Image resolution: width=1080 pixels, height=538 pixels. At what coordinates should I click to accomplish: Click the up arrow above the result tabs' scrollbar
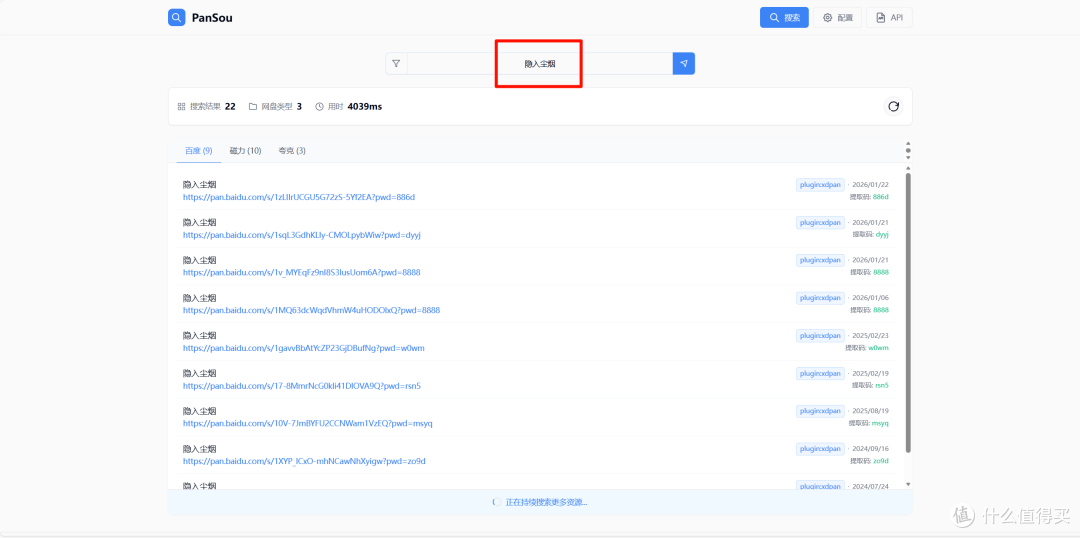[908, 144]
